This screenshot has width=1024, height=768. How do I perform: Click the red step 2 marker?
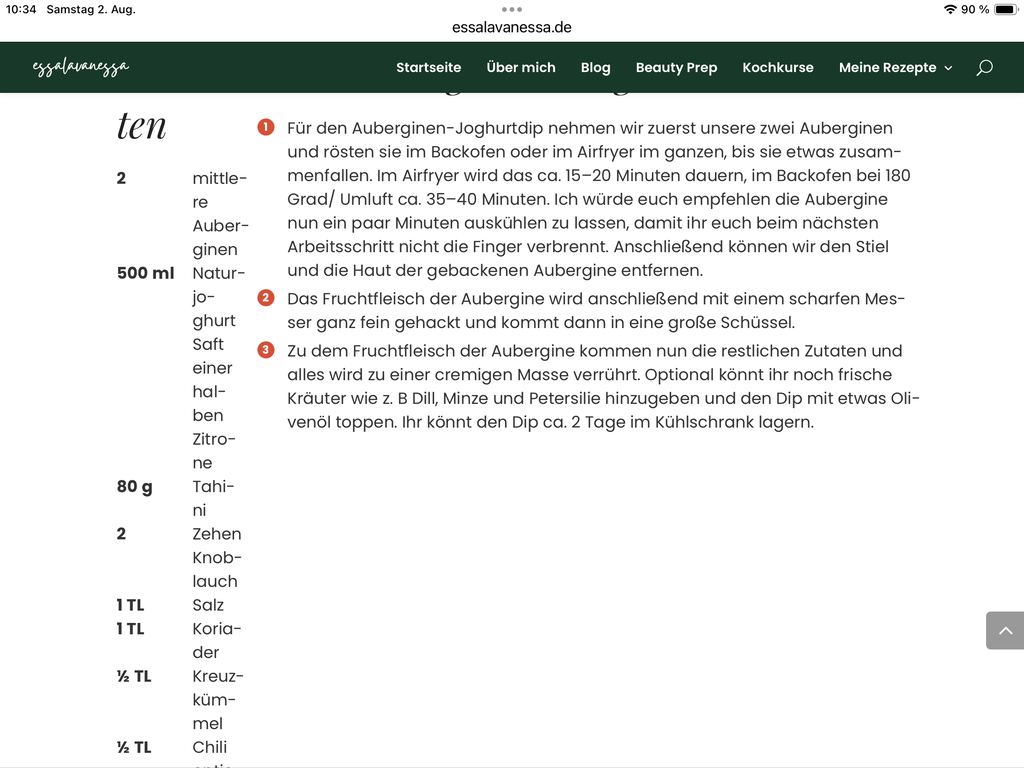pyautogui.click(x=266, y=298)
